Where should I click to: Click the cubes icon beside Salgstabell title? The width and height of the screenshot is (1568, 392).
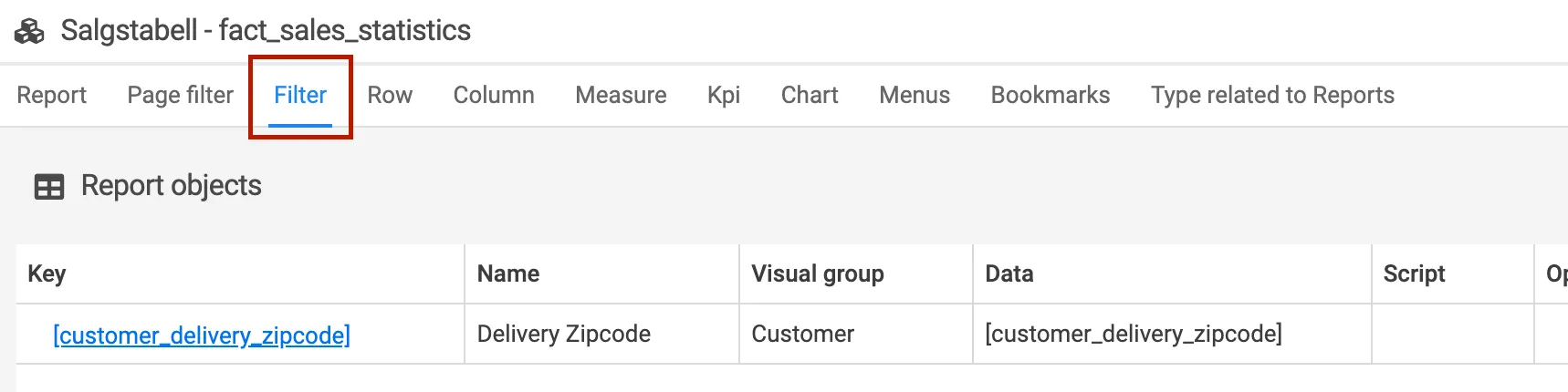[29, 31]
